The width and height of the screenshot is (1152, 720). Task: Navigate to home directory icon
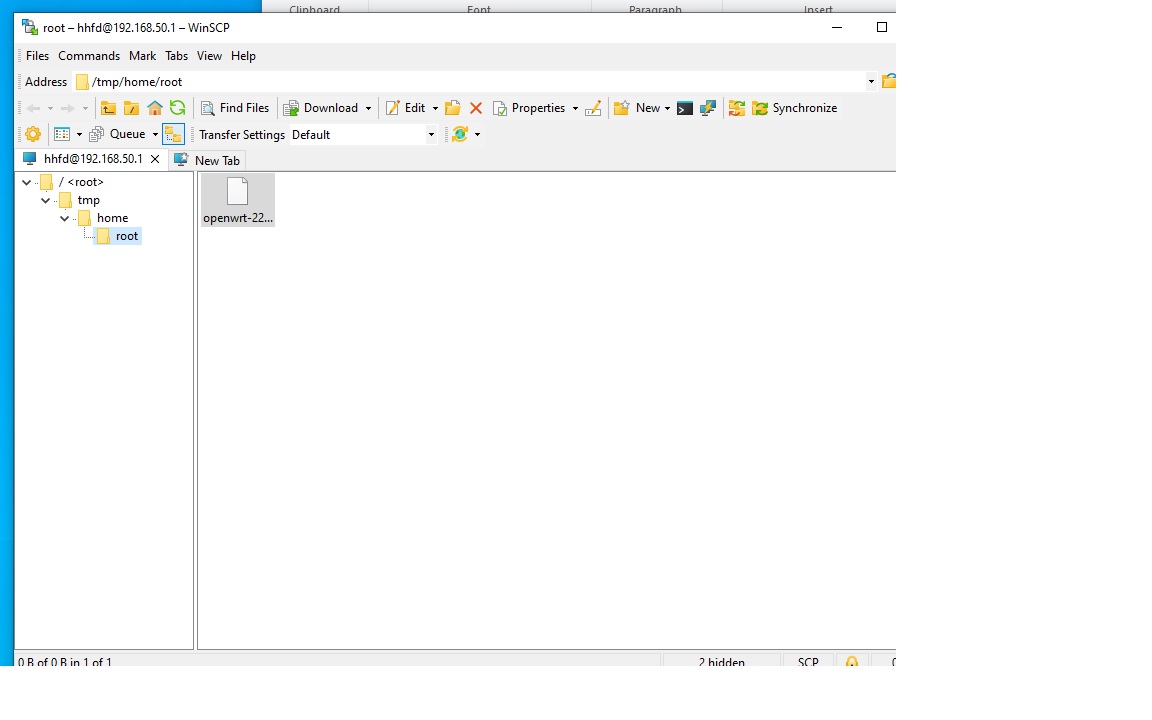(x=155, y=107)
